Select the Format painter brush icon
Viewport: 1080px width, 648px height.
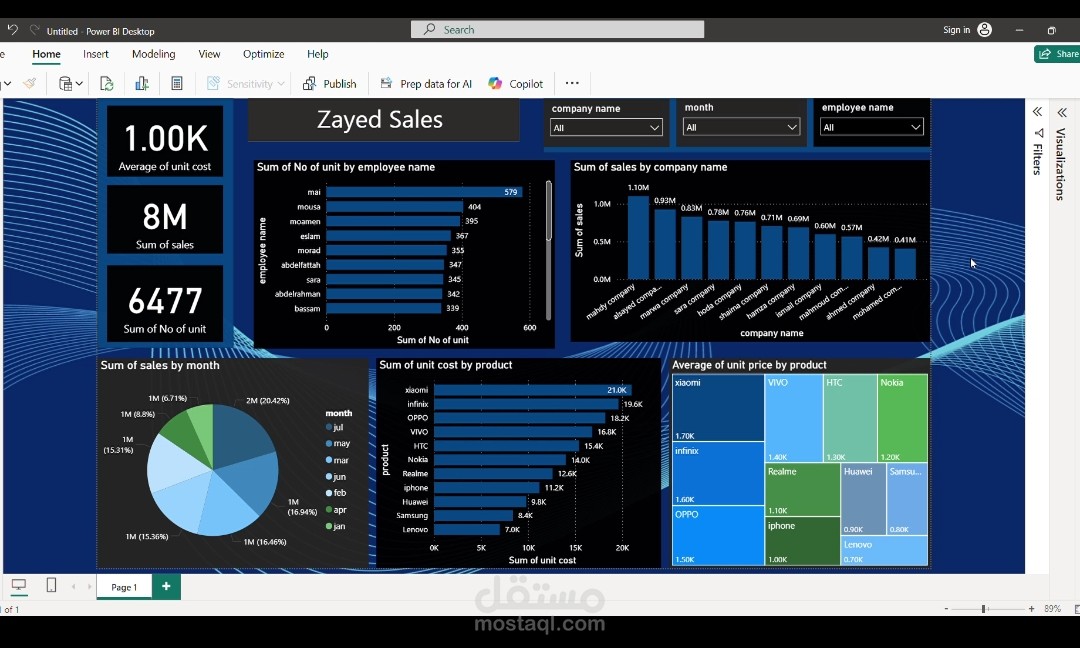[30, 83]
